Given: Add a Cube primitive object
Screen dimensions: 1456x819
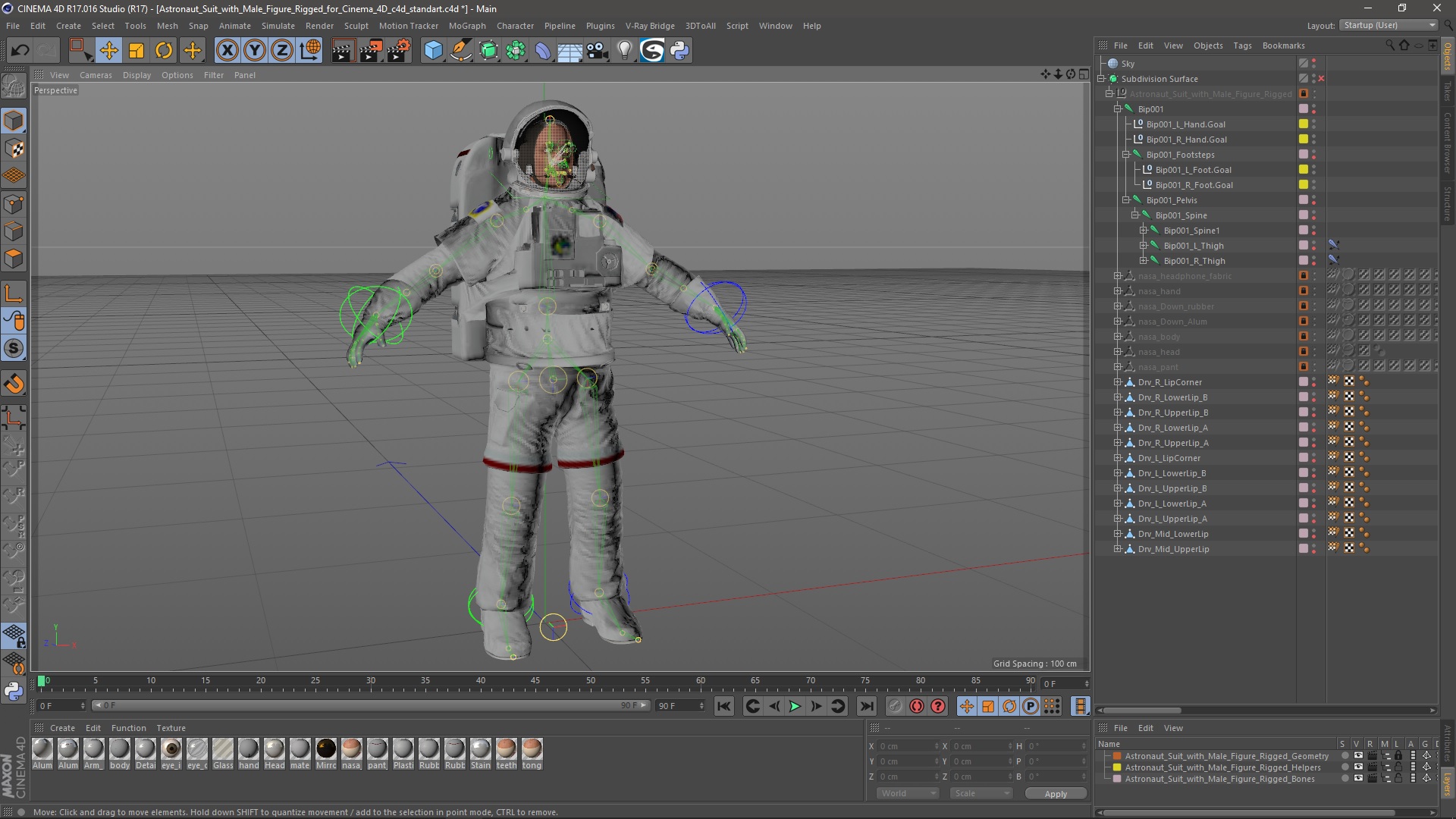Looking at the screenshot, I should (x=433, y=51).
